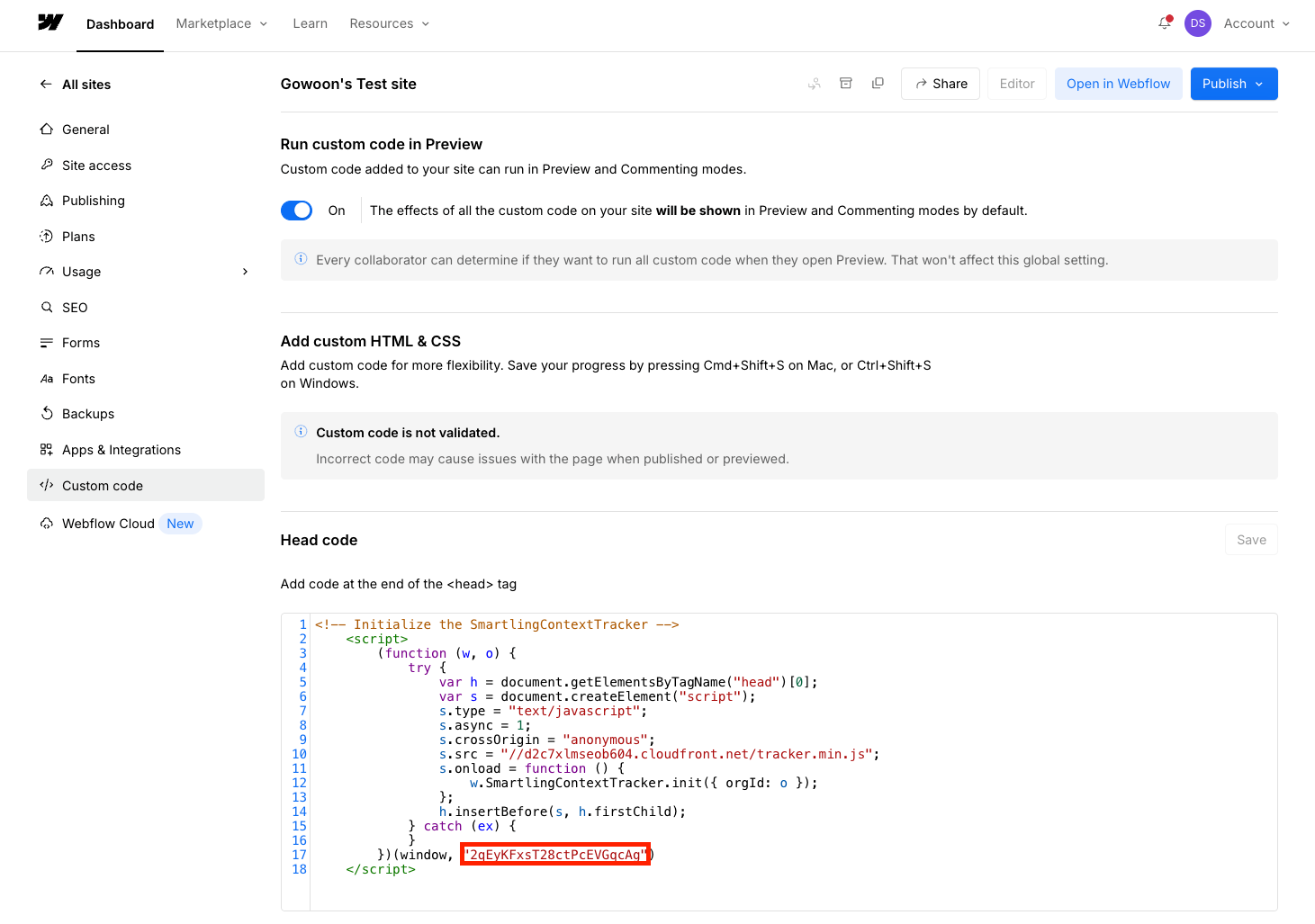This screenshot has height=924, width=1315.
Task: Click the SEO magnifier icon
Action: point(47,308)
